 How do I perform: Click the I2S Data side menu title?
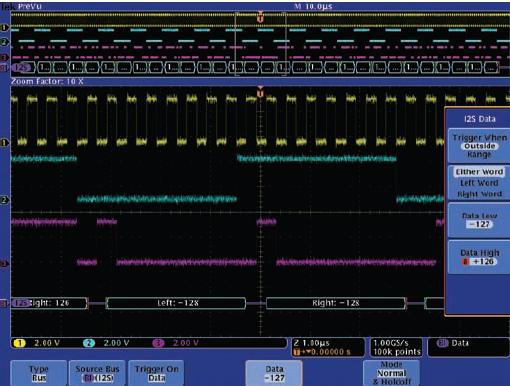[479, 119]
